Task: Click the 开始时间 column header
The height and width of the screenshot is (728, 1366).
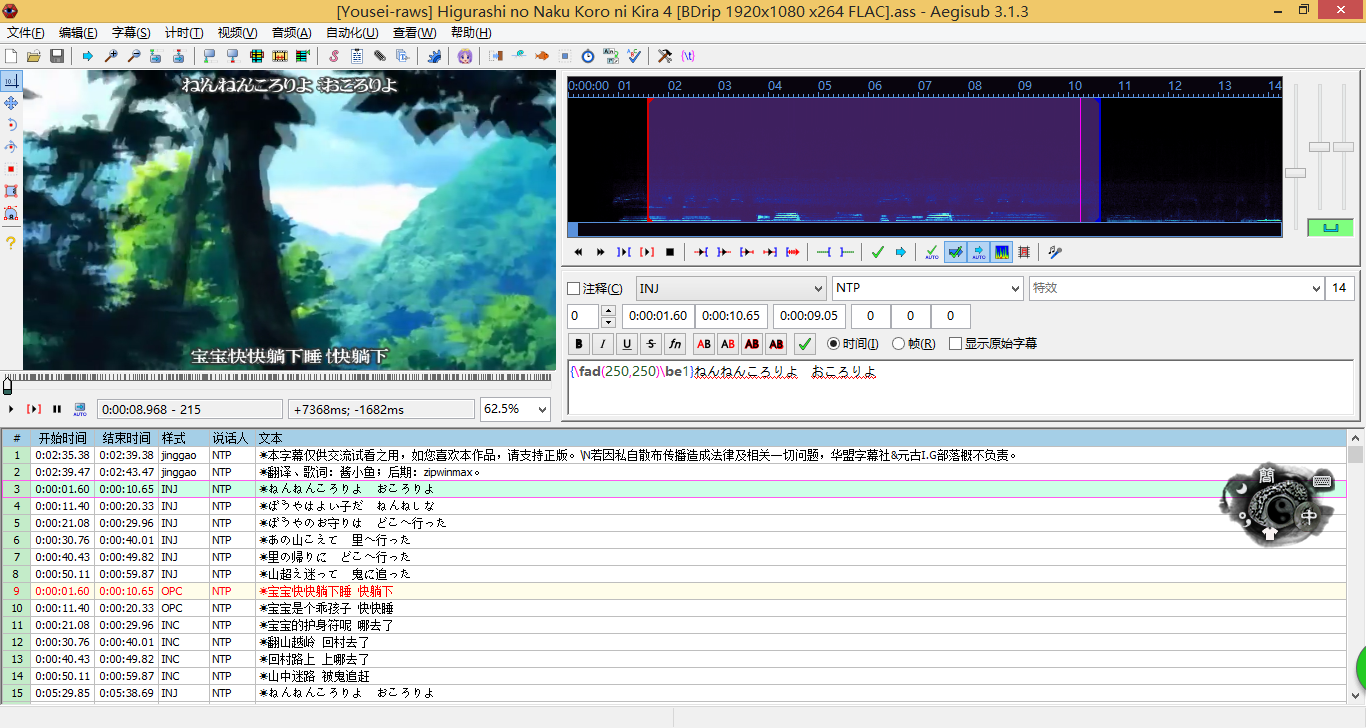Action: tap(62, 438)
